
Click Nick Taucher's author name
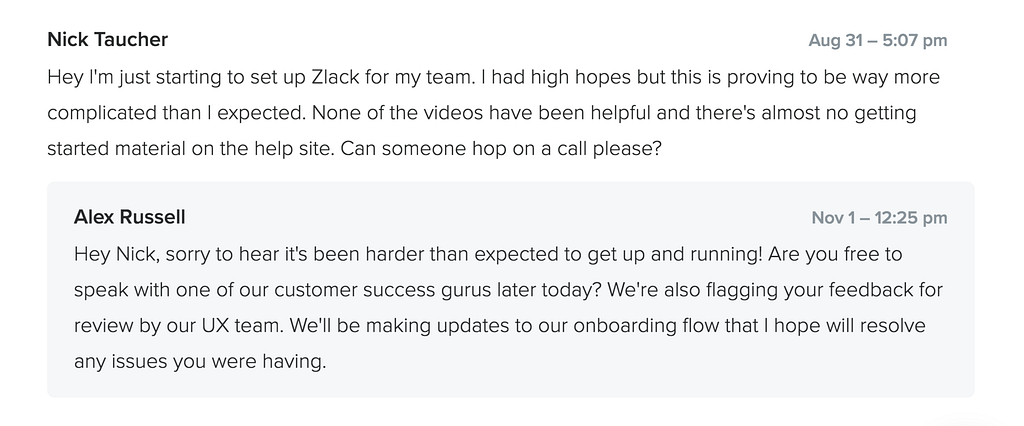107,40
